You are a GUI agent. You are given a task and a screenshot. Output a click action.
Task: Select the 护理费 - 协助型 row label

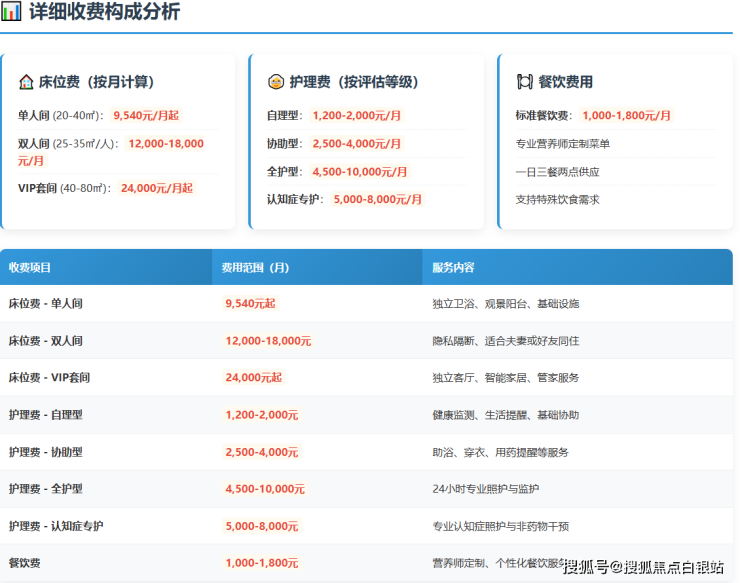coord(46,452)
